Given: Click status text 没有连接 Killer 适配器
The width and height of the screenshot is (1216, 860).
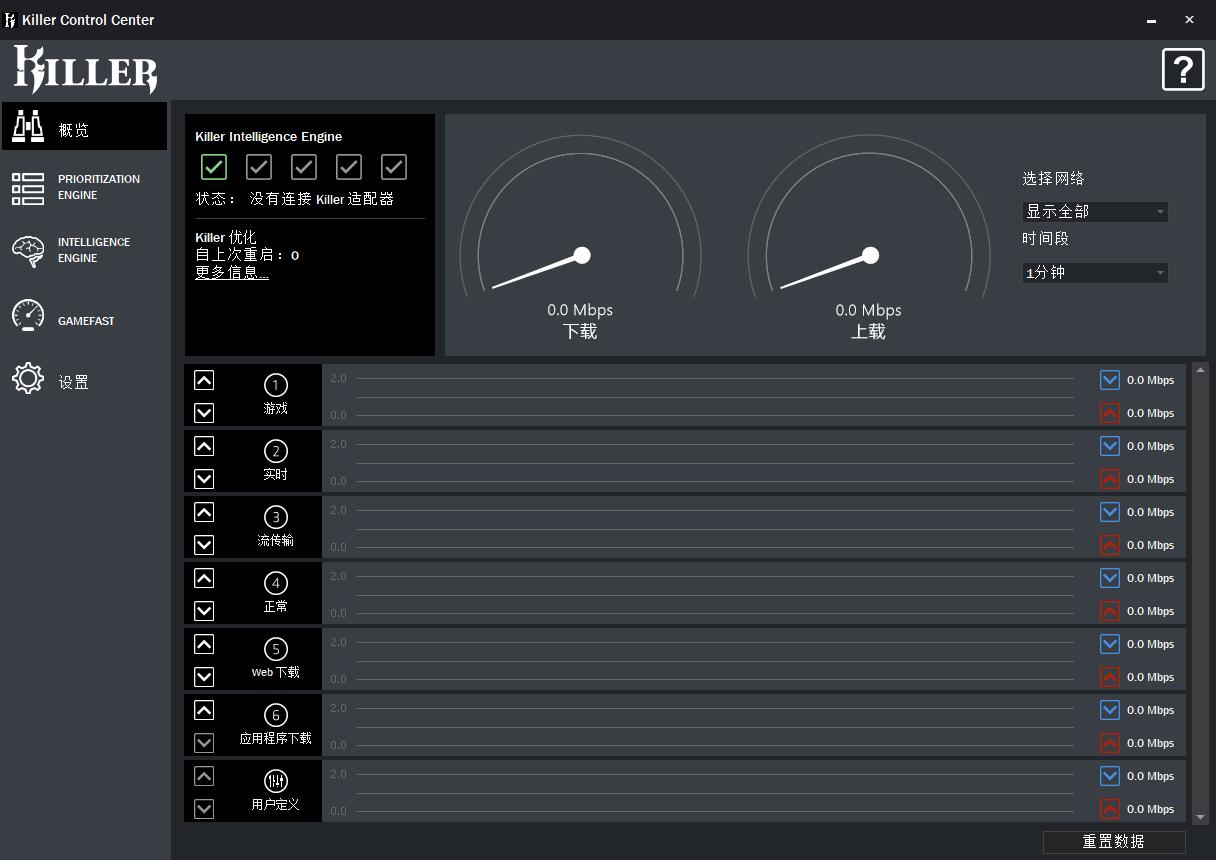Looking at the screenshot, I should click(x=322, y=199).
